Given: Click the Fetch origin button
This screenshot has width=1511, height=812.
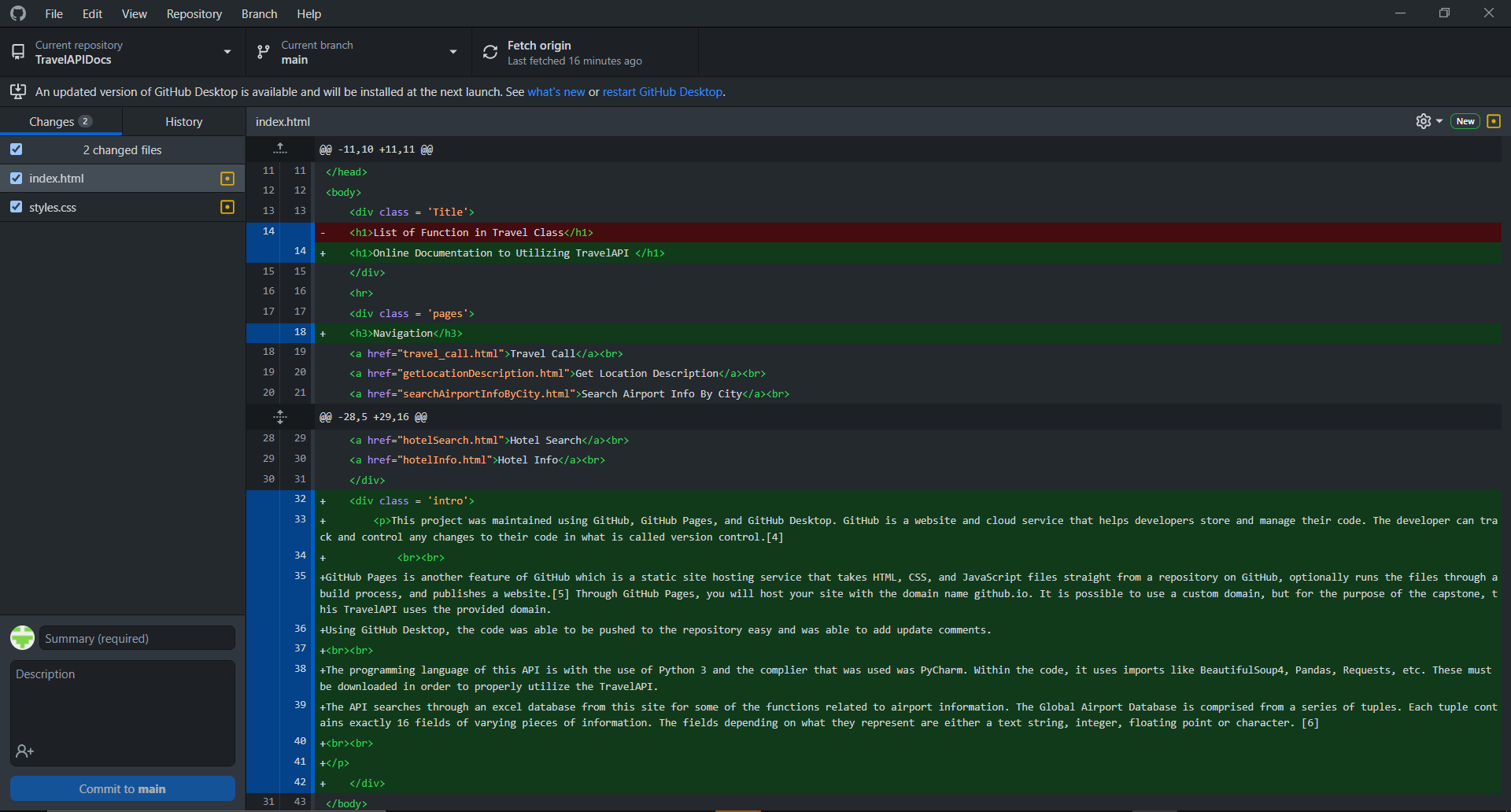Looking at the screenshot, I should (x=585, y=52).
